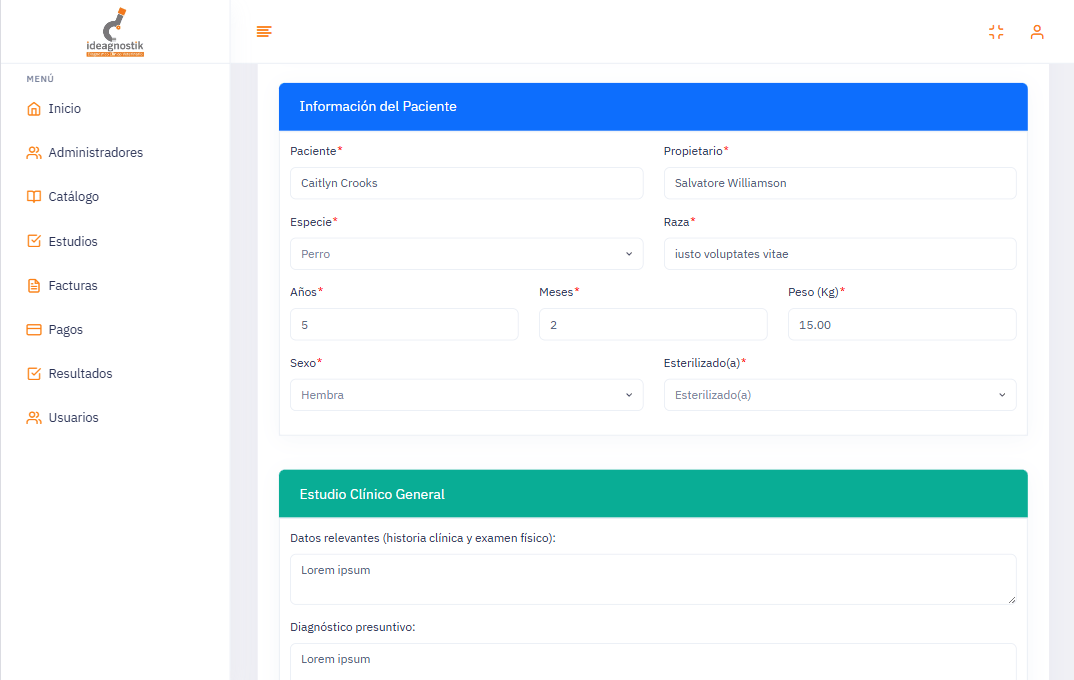1074x680 pixels.
Task: Open Estudios menu item
Action: 73,242
